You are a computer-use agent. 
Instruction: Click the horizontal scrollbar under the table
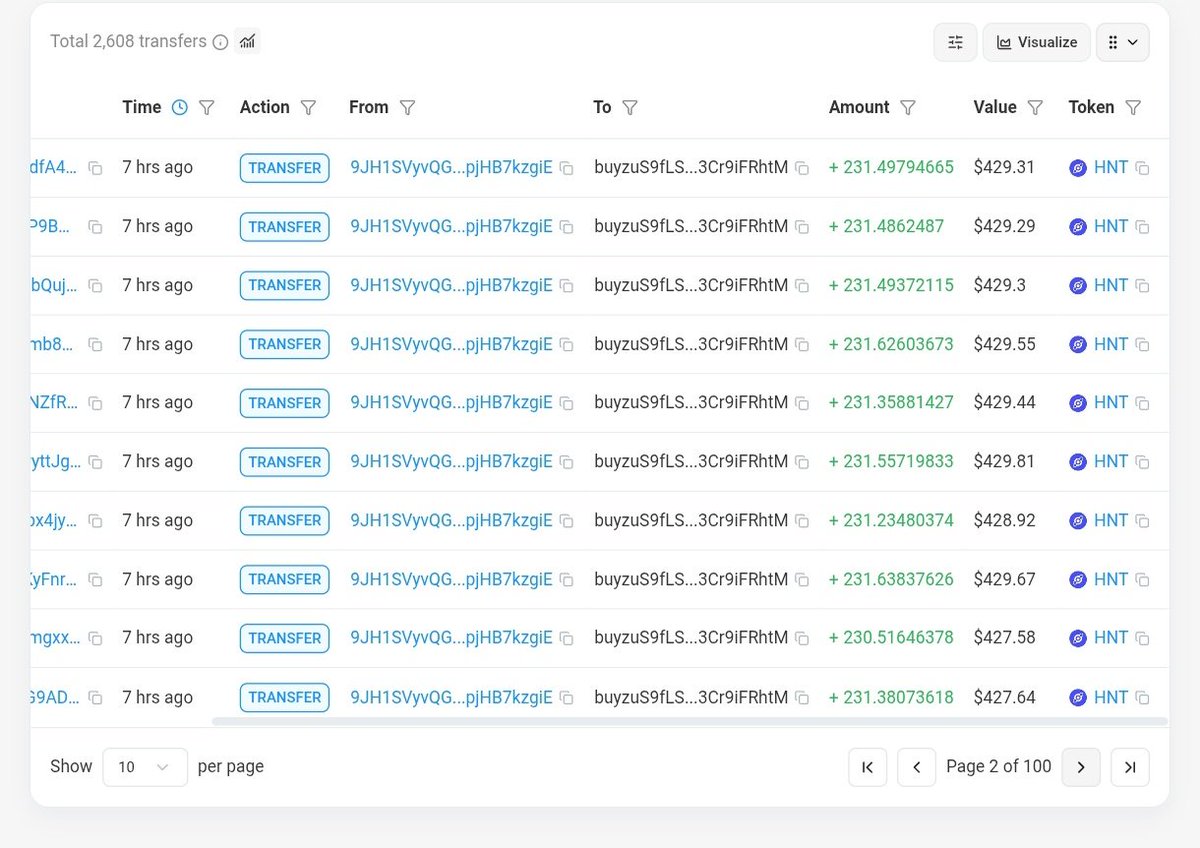pyautogui.click(x=690, y=721)
